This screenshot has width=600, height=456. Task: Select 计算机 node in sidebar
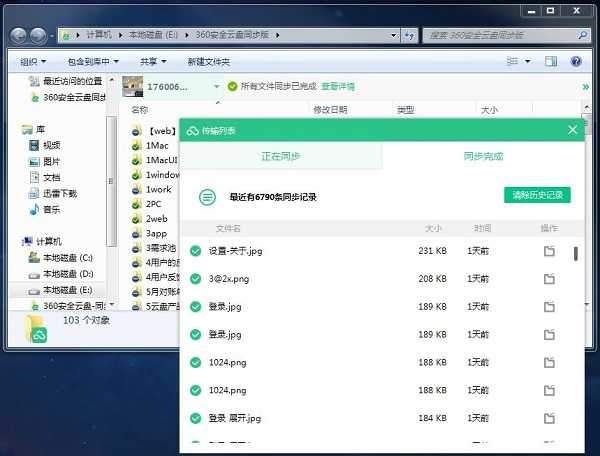pos(42,241)
